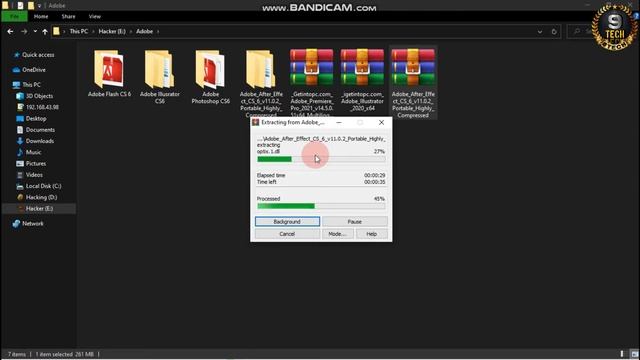Open Pictures in the sidebar
Viewport: 640px width, 360px height.
pyautogui.click(x=36, y=164)
